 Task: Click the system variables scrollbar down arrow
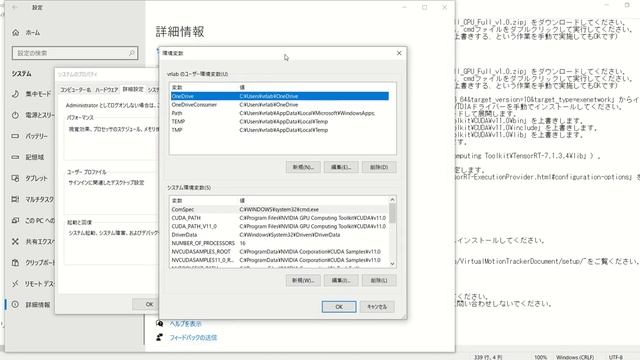pos(392,264)
